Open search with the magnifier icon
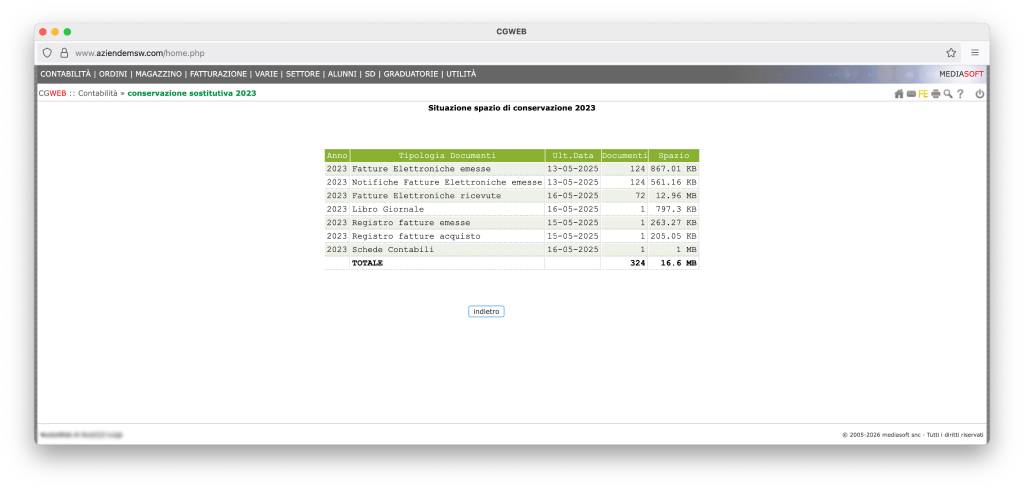The image size is (1024, 490). [x=949, y=94]
